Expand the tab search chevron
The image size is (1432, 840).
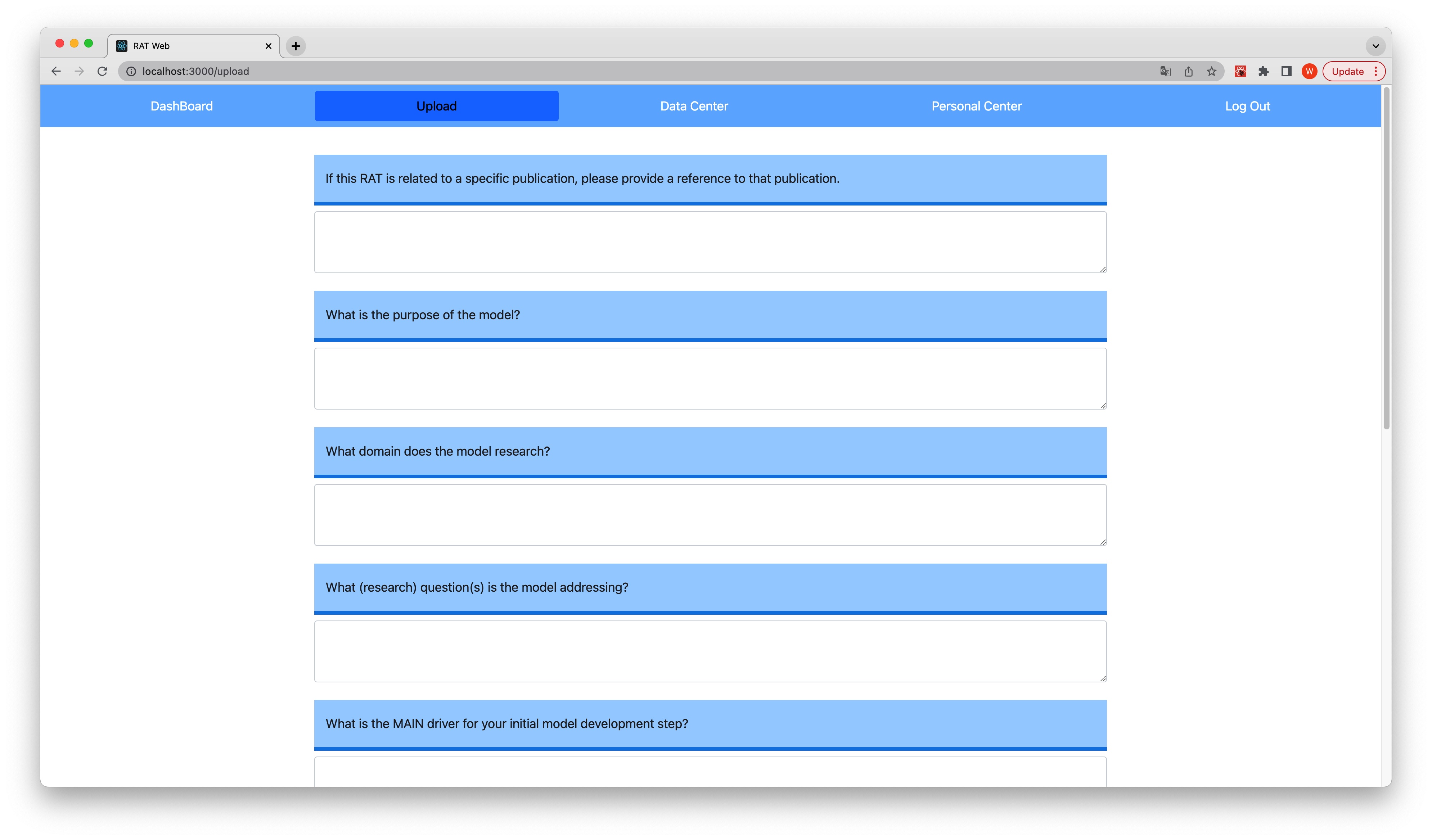point(1375,46)
